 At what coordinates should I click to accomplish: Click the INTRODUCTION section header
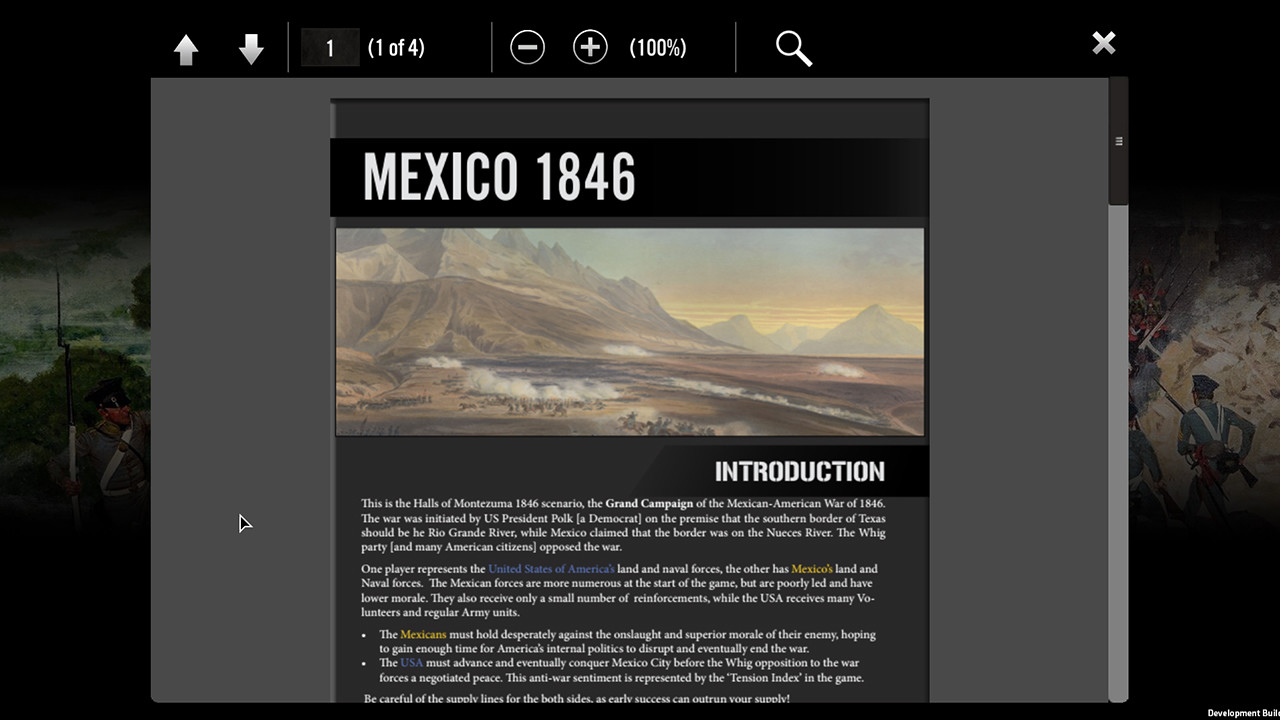(x=799, y=471)
